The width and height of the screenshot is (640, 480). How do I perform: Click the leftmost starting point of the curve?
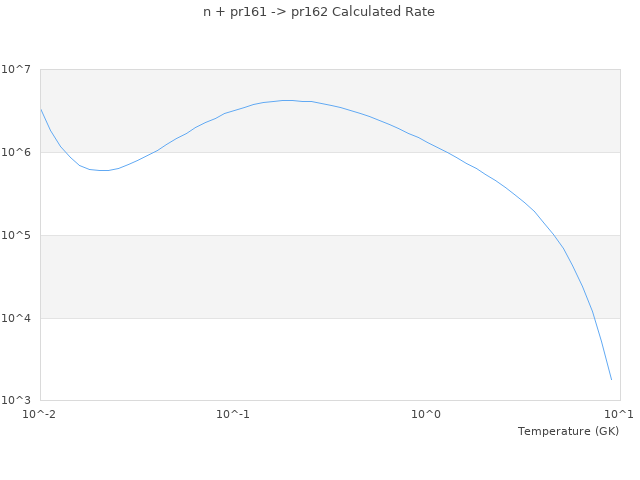tap(40, 108)
